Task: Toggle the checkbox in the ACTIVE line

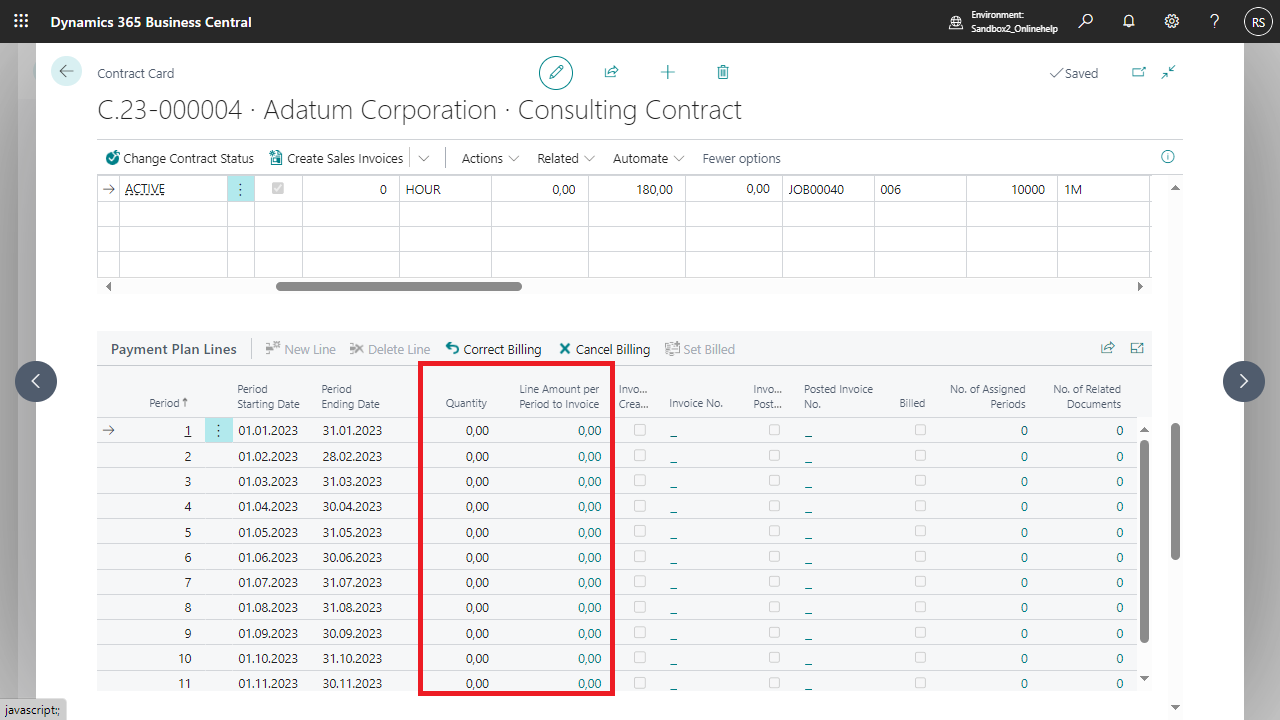Action: (x=278, y=188)
